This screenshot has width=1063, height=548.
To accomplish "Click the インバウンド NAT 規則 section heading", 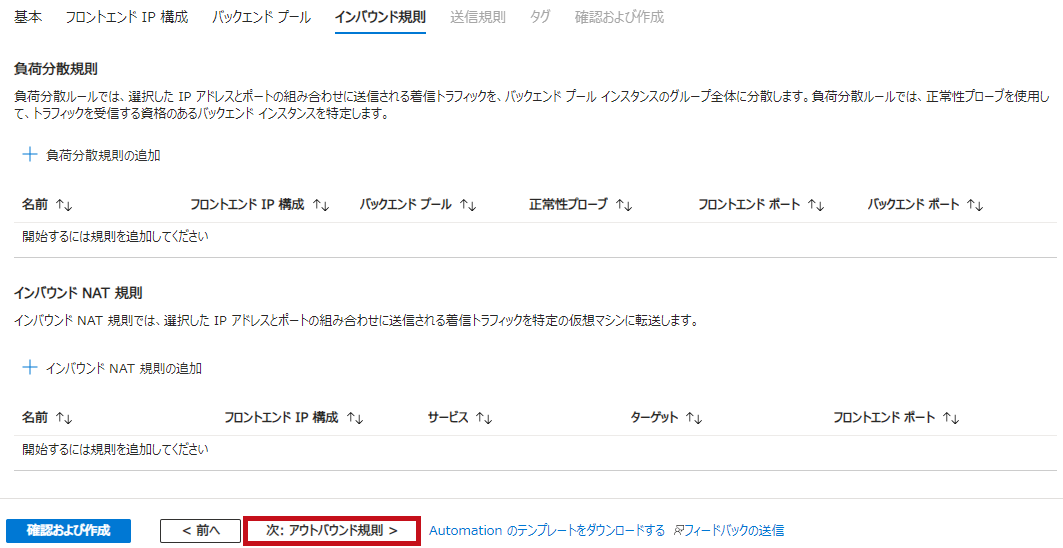I will click(78, 293).
